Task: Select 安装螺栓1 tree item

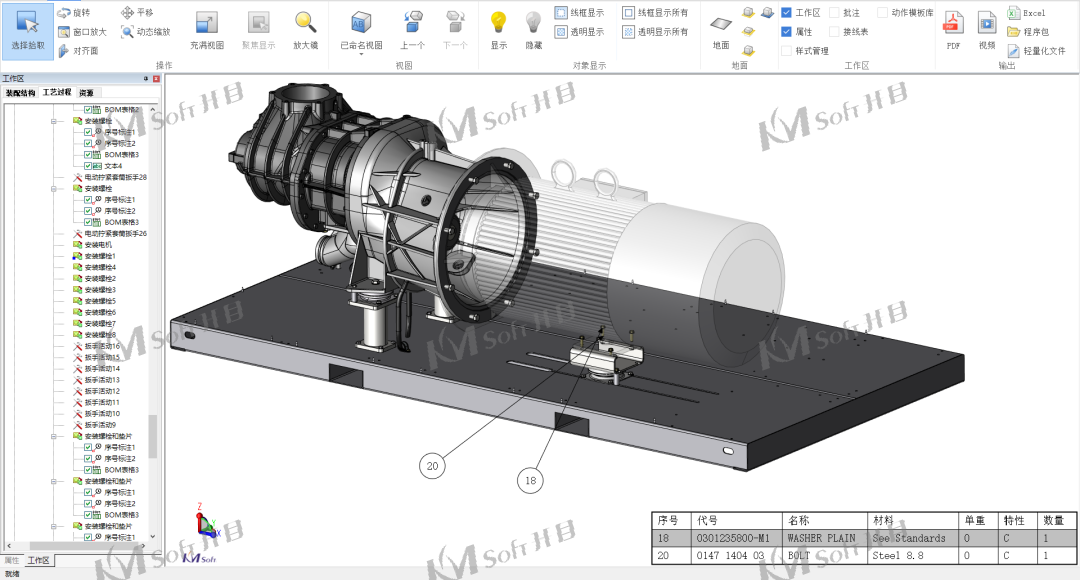Action: pos(100,256)
